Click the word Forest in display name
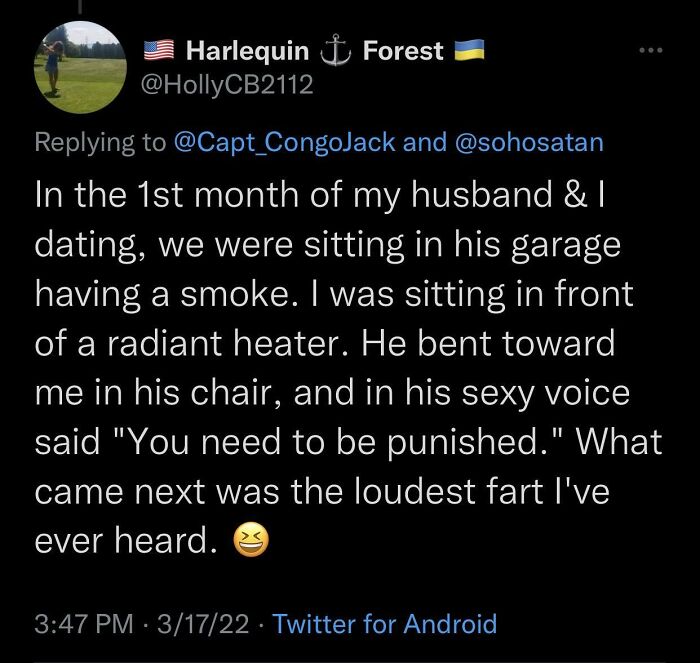The height and width of the screenshot is (663, 700). click(x=403, y=49)
